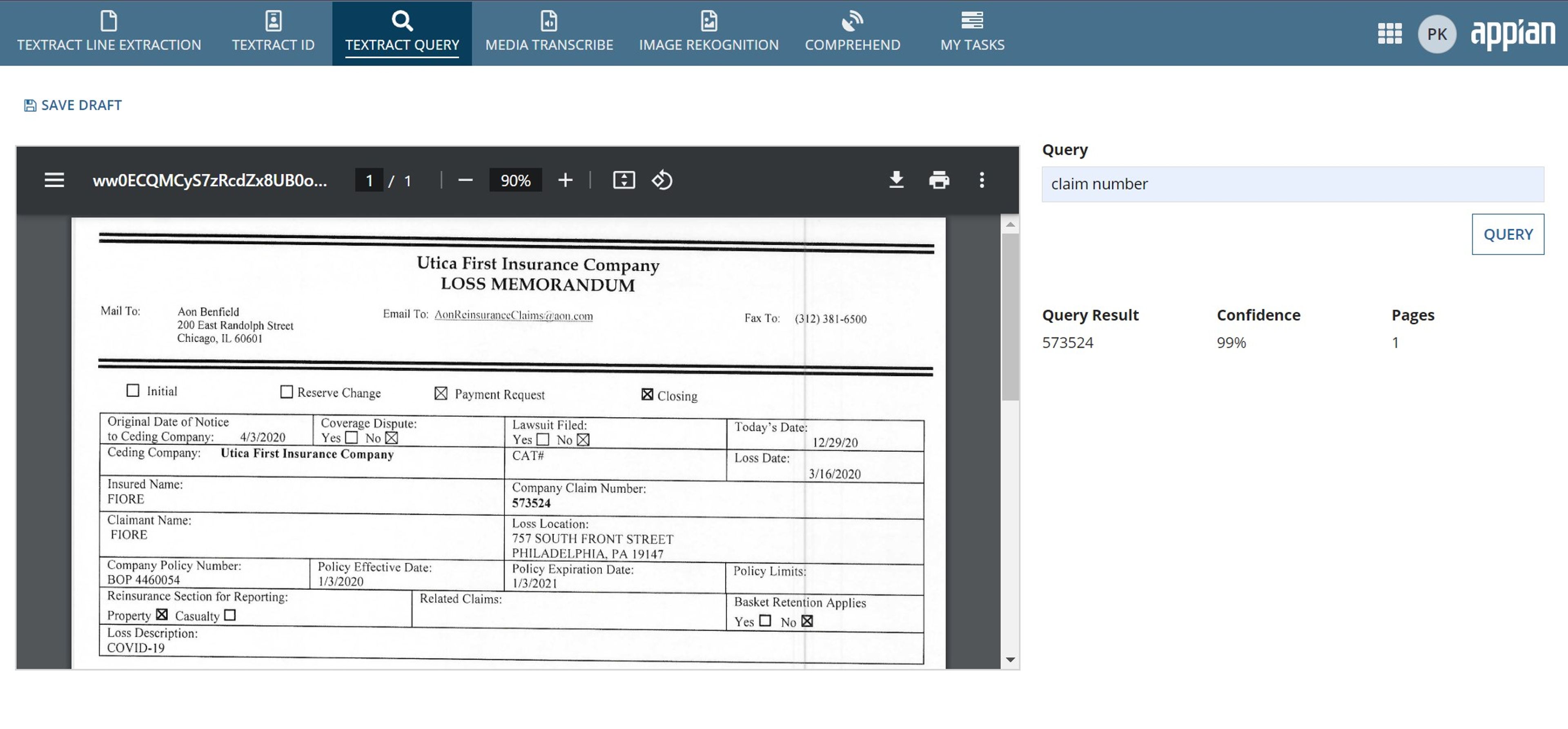Click the policy effective date 1/3/2020

click(x=340, y=581)
